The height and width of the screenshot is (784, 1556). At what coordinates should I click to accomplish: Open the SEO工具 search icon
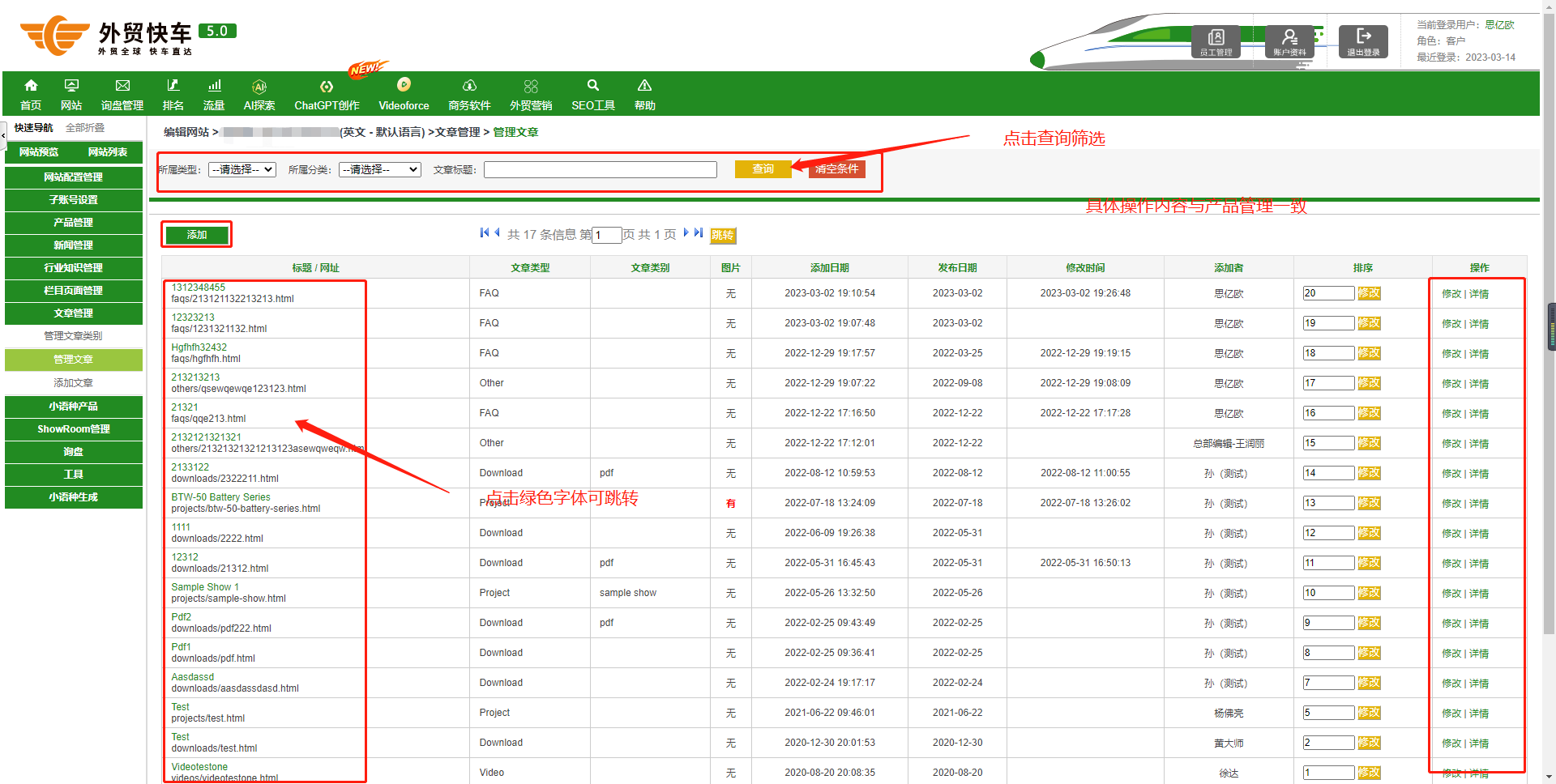click(593, 86)
